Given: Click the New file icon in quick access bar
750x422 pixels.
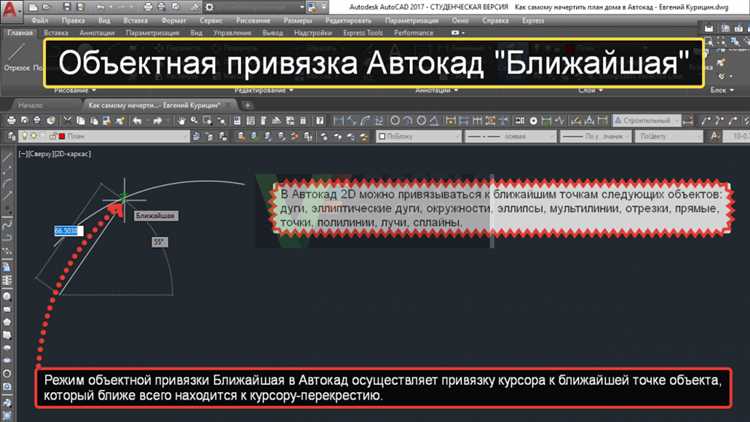Looking at the screenshot, I should coord(33,7).
